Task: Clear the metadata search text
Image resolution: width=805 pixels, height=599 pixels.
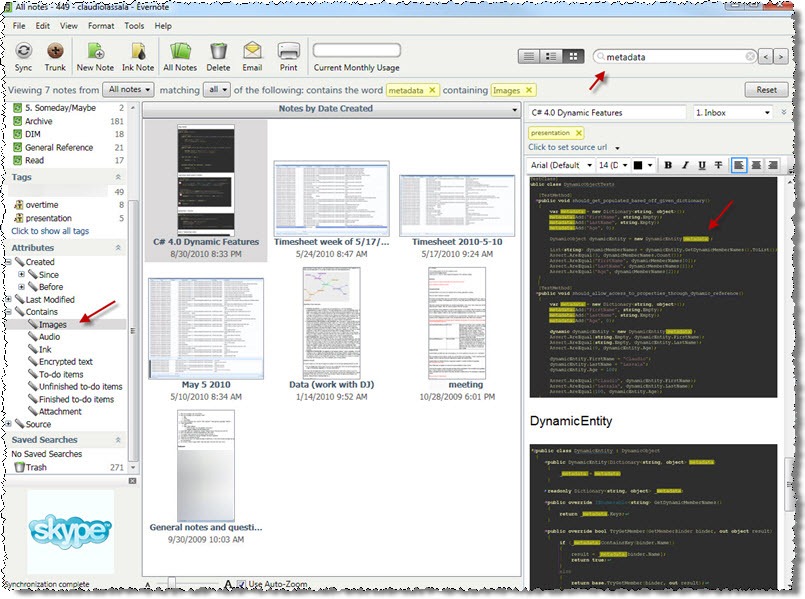Action: [x=750, y=56]
